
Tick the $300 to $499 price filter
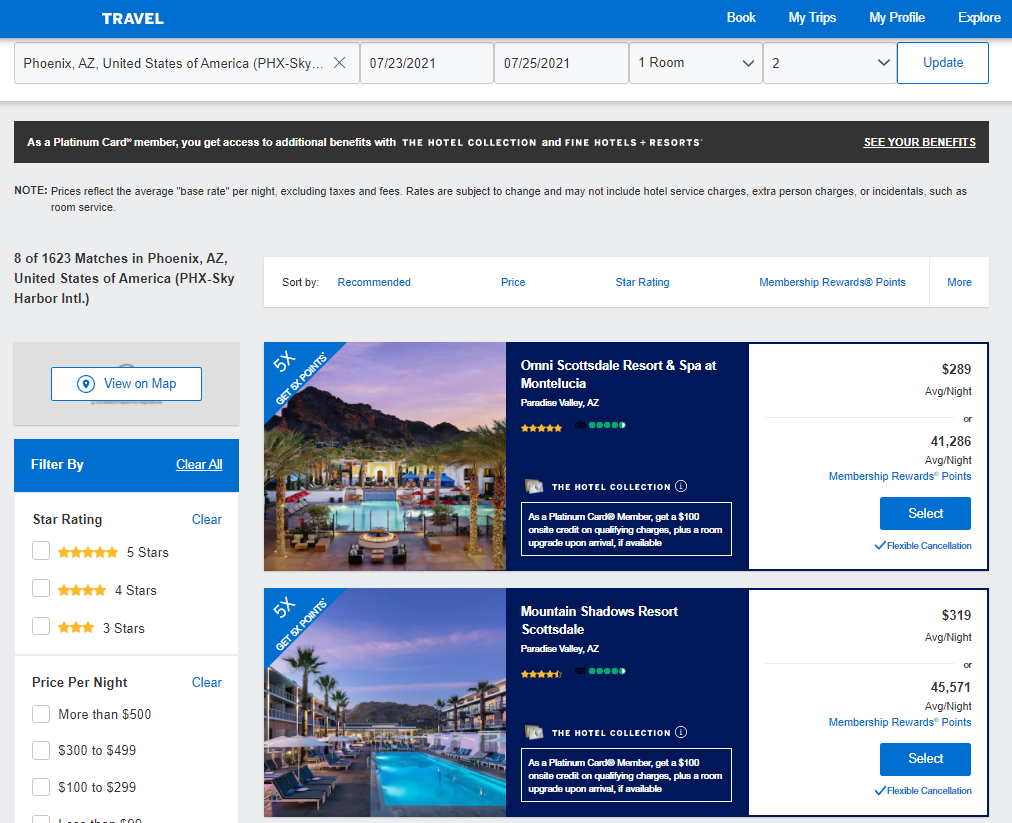tap(41, 750)
